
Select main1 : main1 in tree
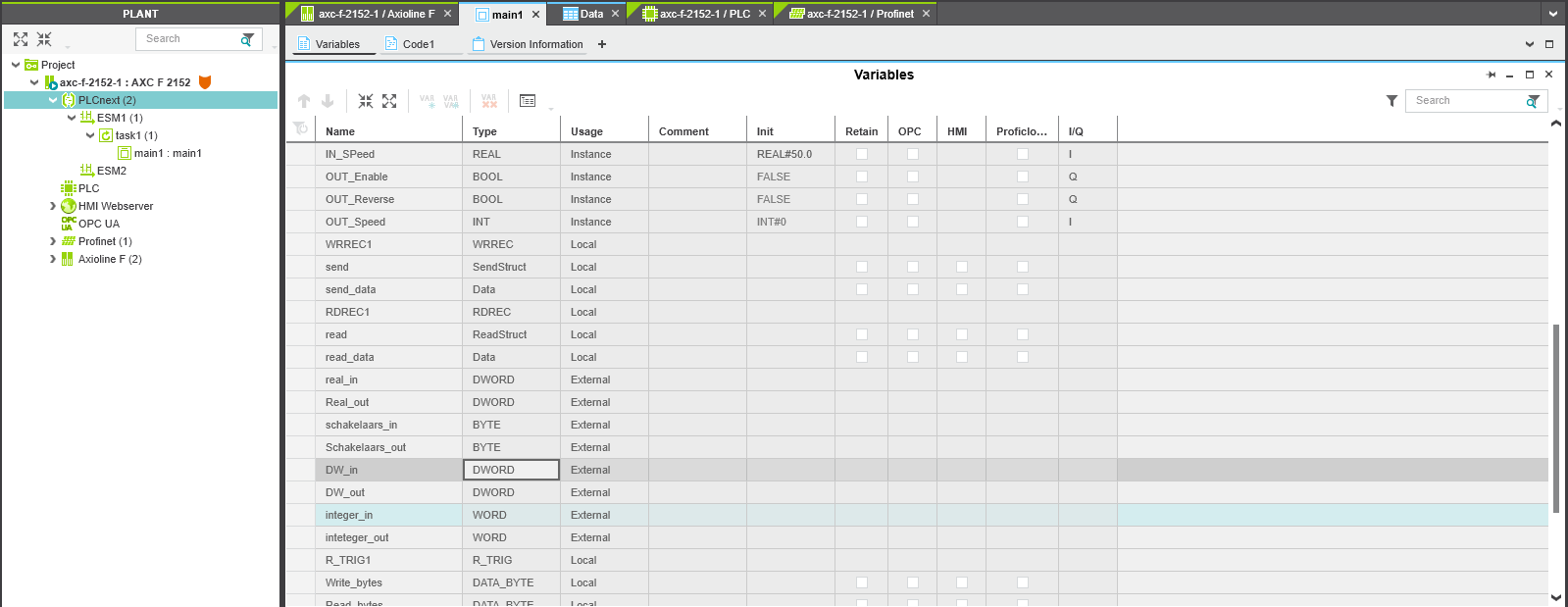[168, 153]
